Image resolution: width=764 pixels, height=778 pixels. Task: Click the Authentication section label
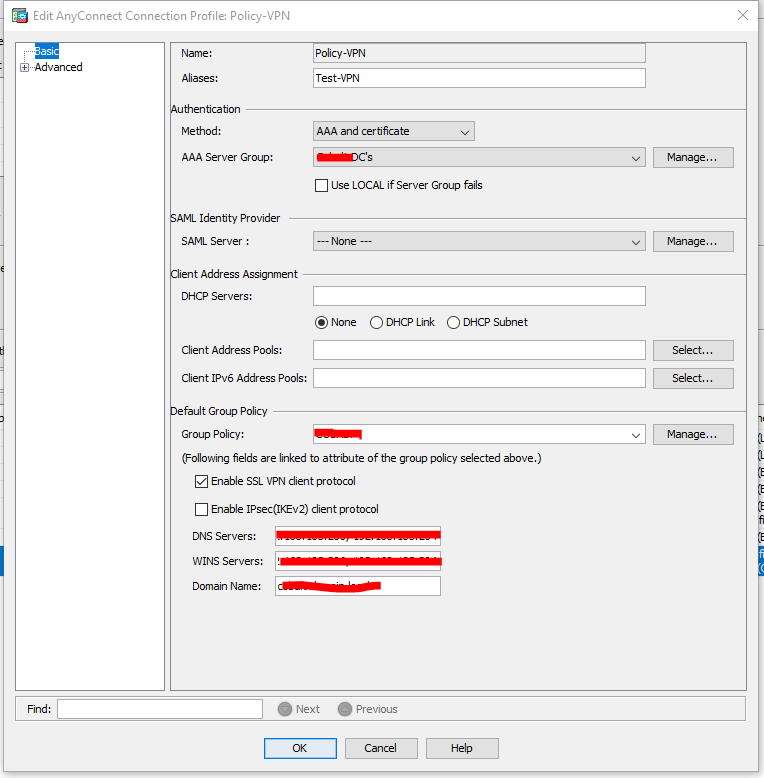(205, 109)
